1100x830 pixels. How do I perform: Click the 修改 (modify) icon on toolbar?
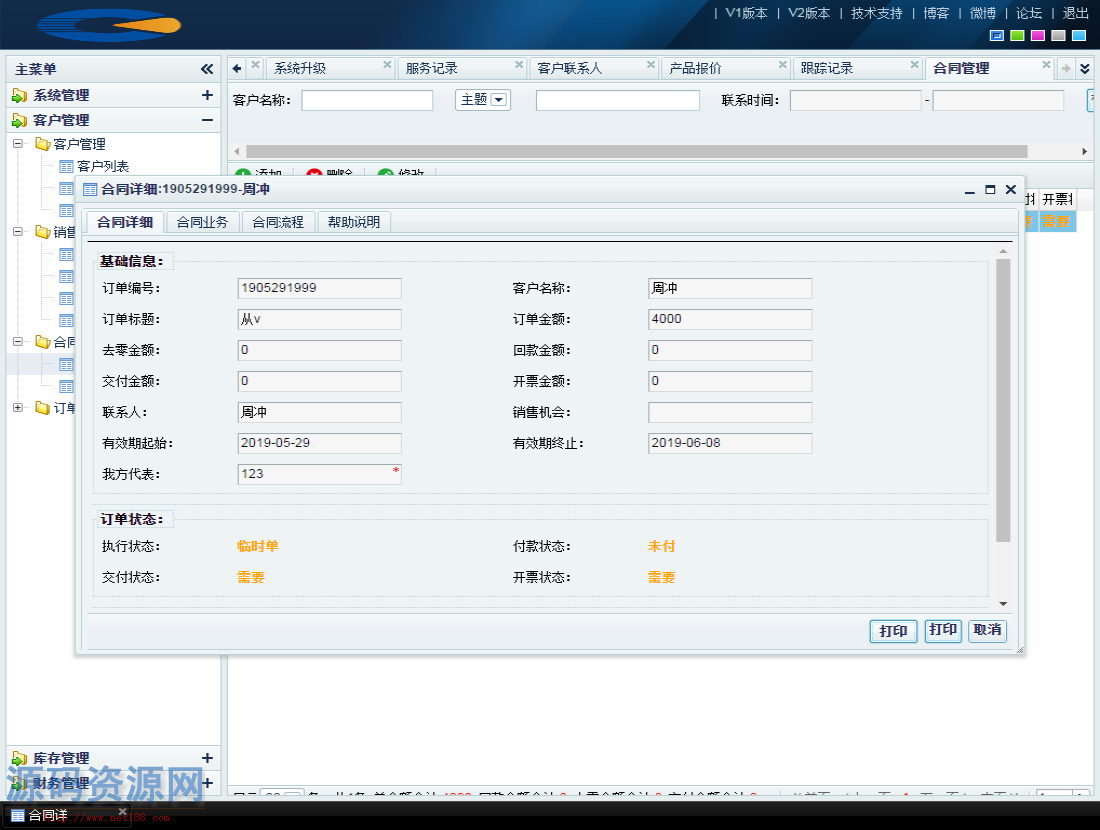tap(386, 172)
